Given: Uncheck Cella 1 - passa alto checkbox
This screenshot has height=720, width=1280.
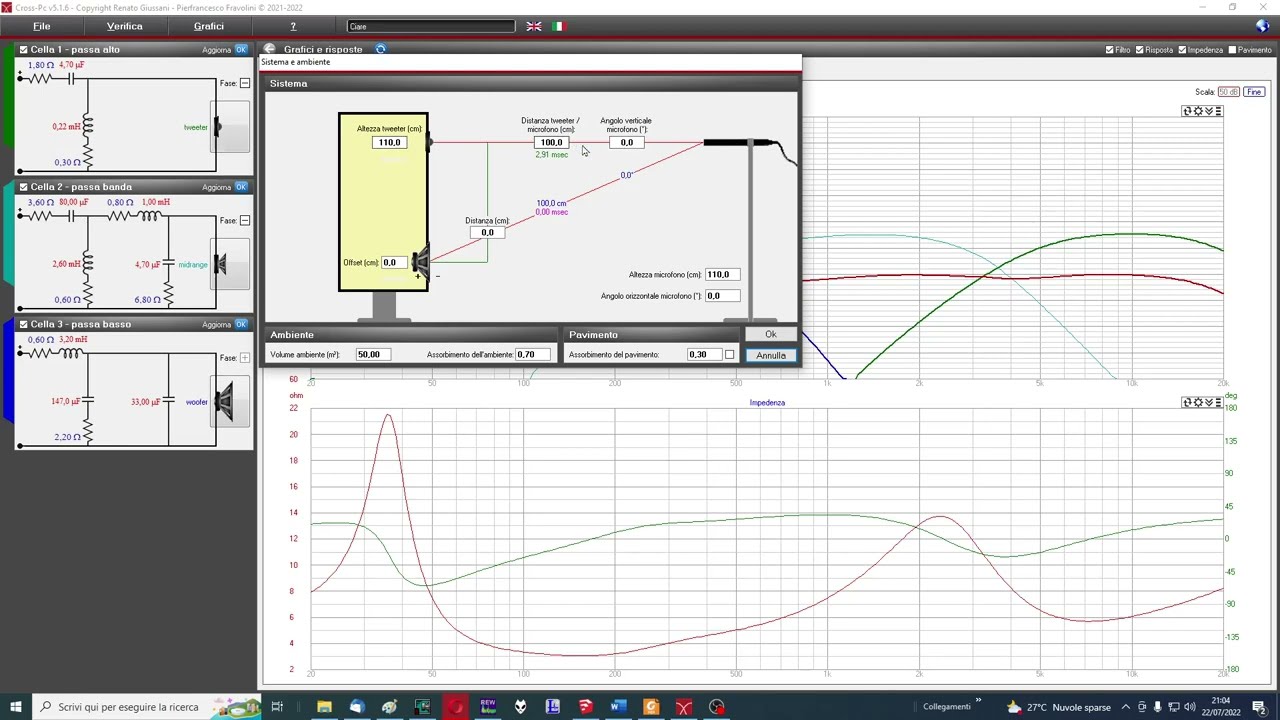Looking at the screenshot, I should [24, 49].
